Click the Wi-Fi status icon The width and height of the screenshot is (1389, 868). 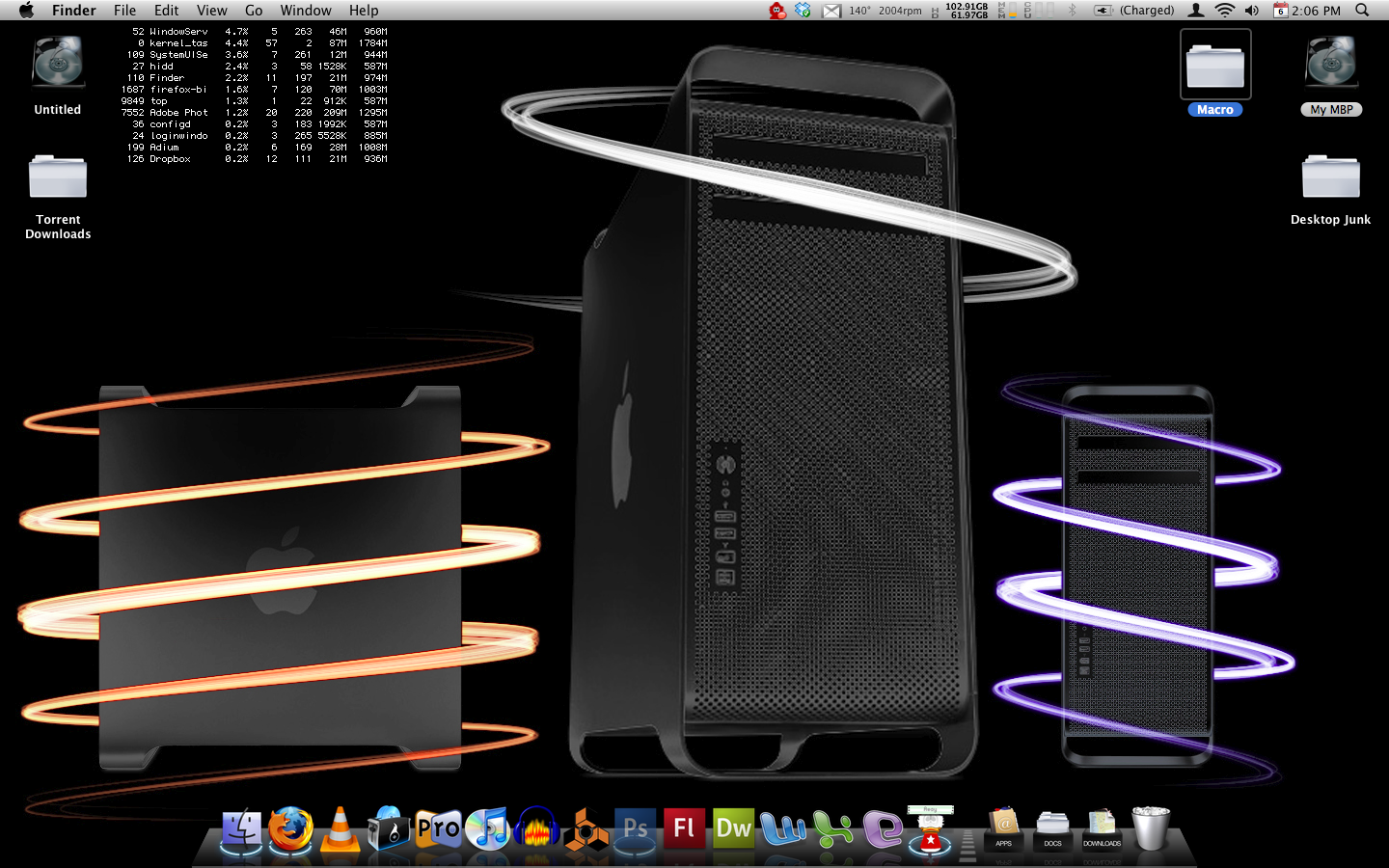1224,11
